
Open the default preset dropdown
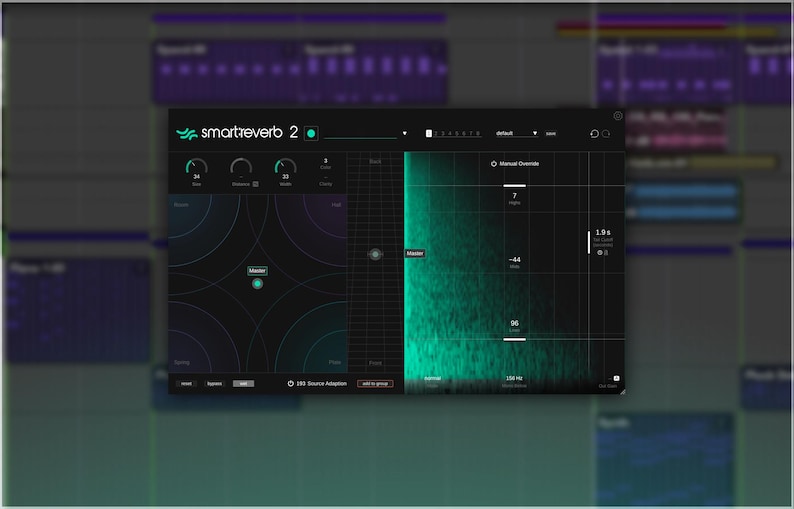pyautogui.click(x=517, y=133)
